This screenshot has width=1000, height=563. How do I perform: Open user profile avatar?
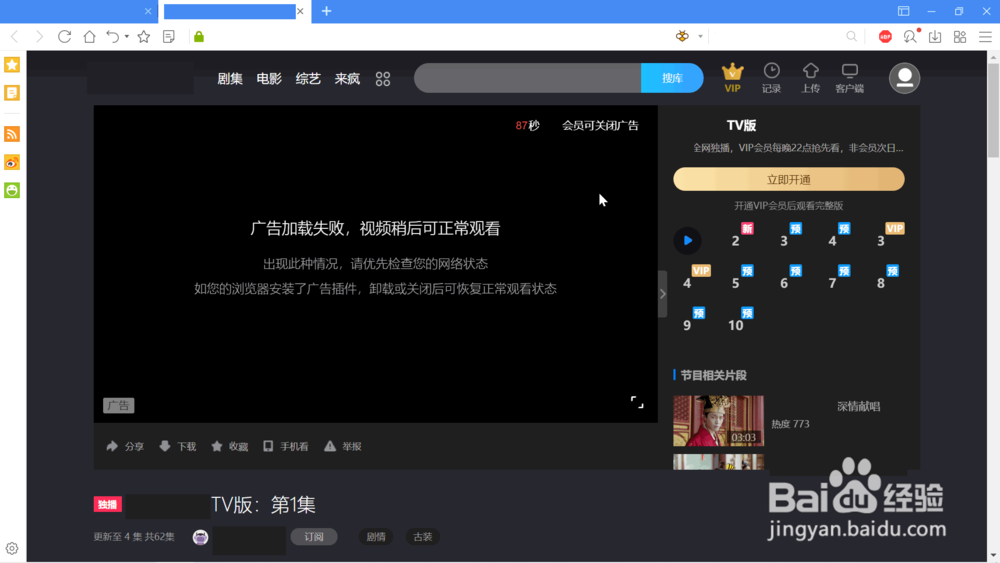click(x=904, y=78)
